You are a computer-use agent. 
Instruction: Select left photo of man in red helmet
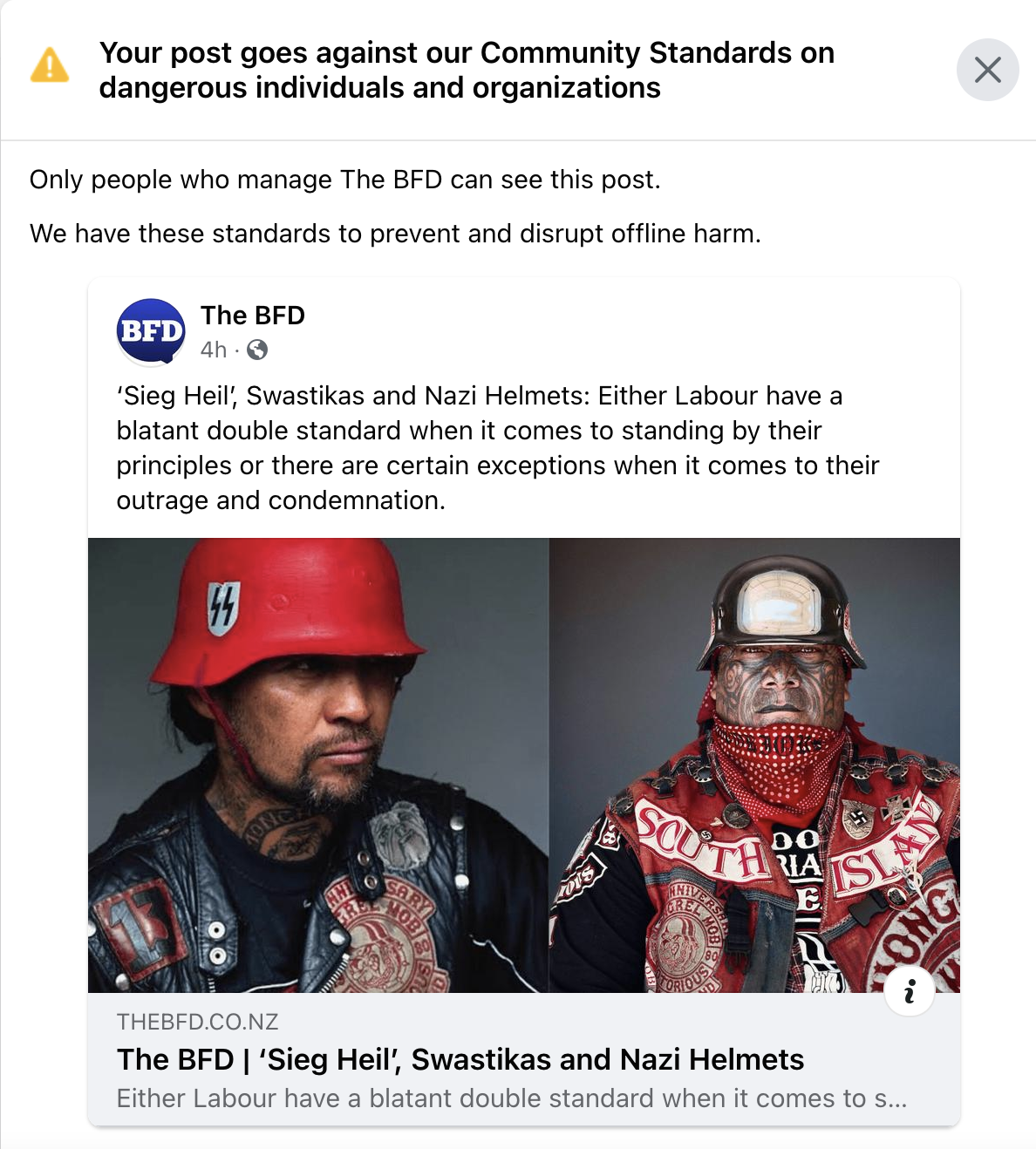pos(318,765)
